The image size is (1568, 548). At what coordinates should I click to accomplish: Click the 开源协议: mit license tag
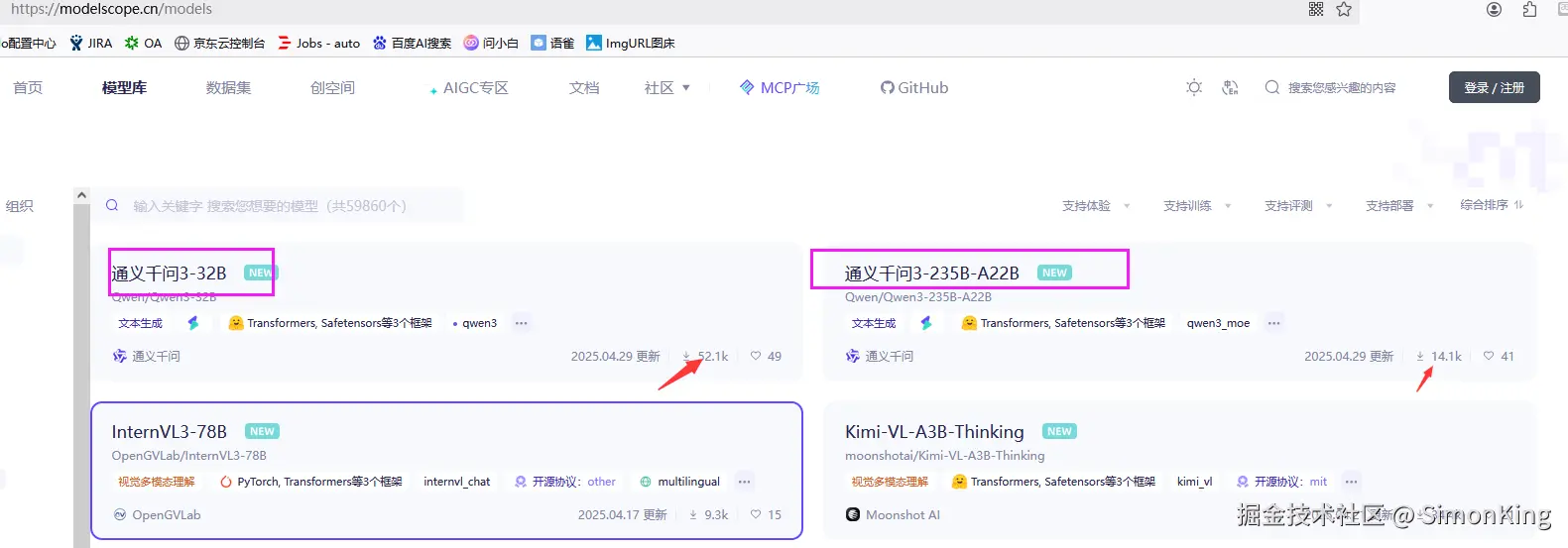[1282, 482]
